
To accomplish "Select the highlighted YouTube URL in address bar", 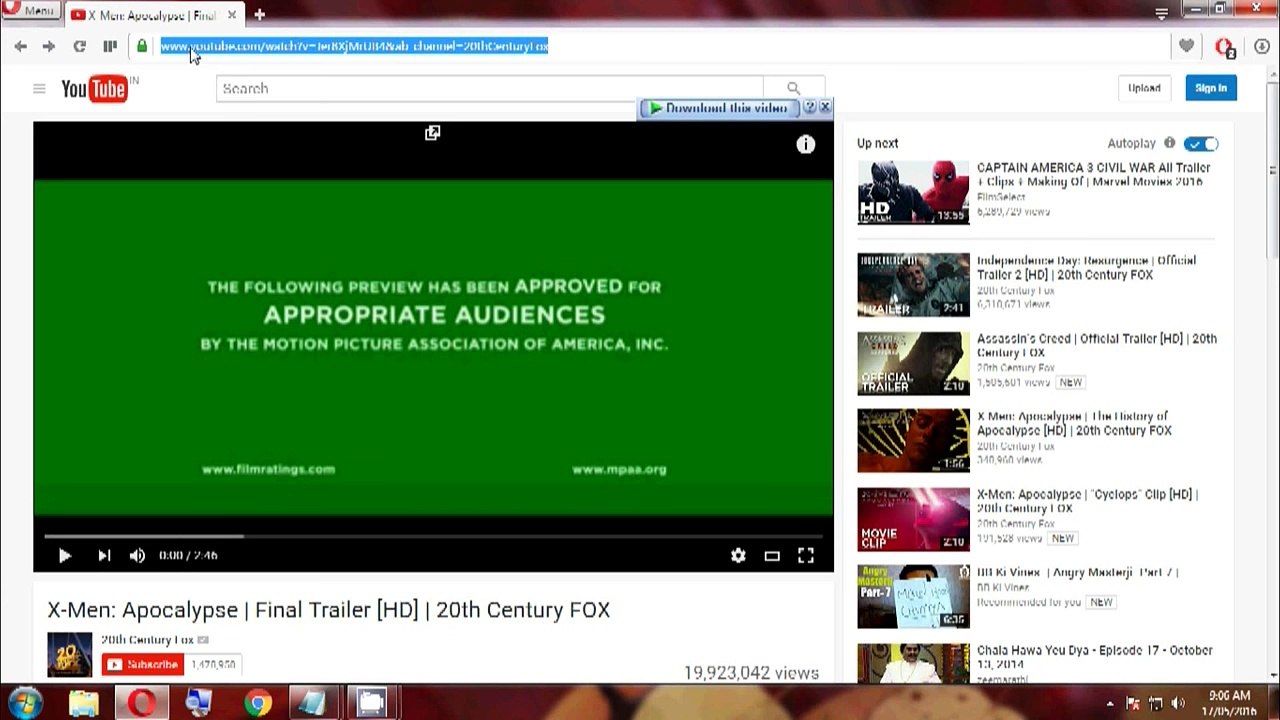I will (354, 46).
